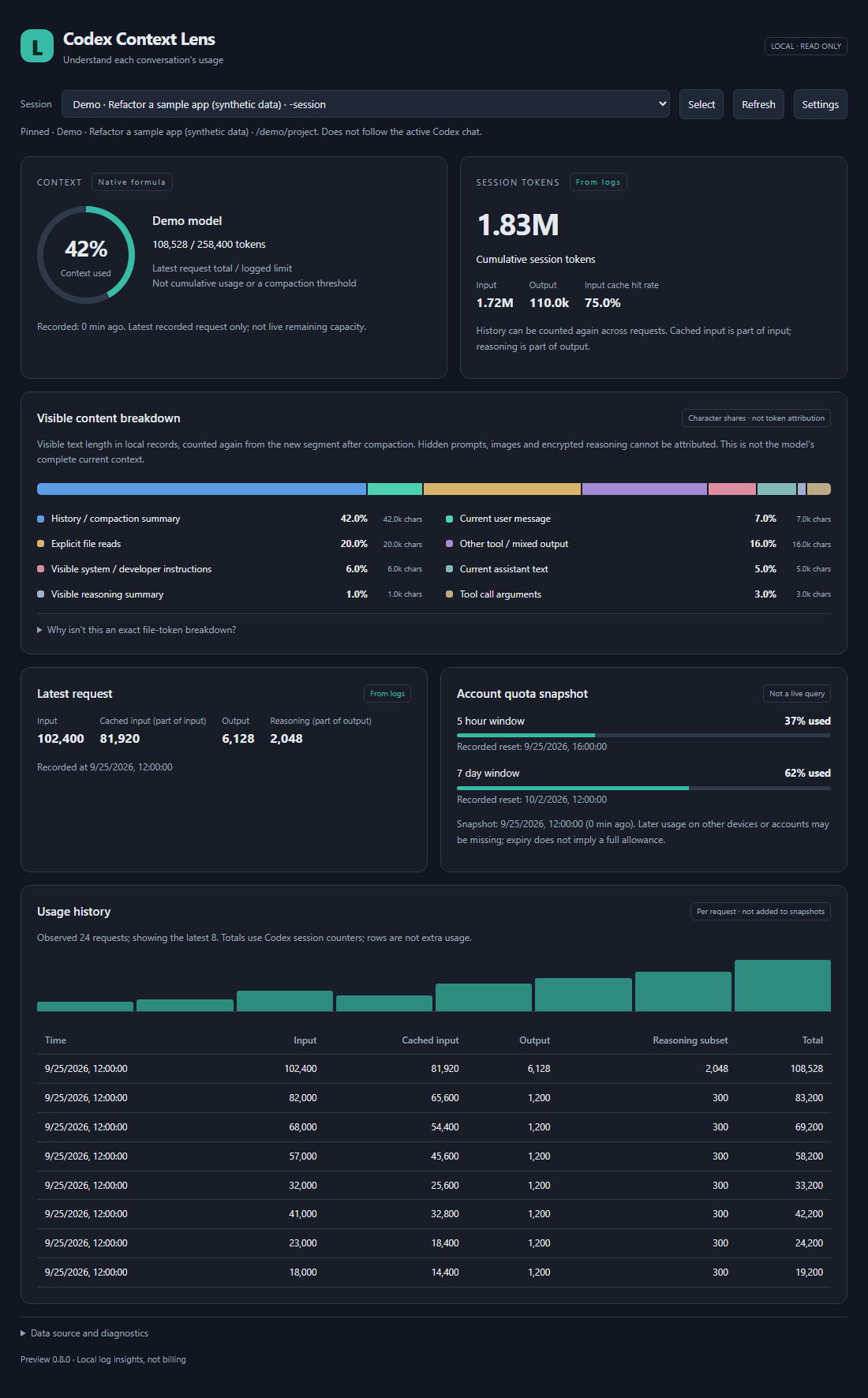The image size is (868, 1398).
Task: Click the Total column header
Action: pyautogui.click(x=813, y=1040)
